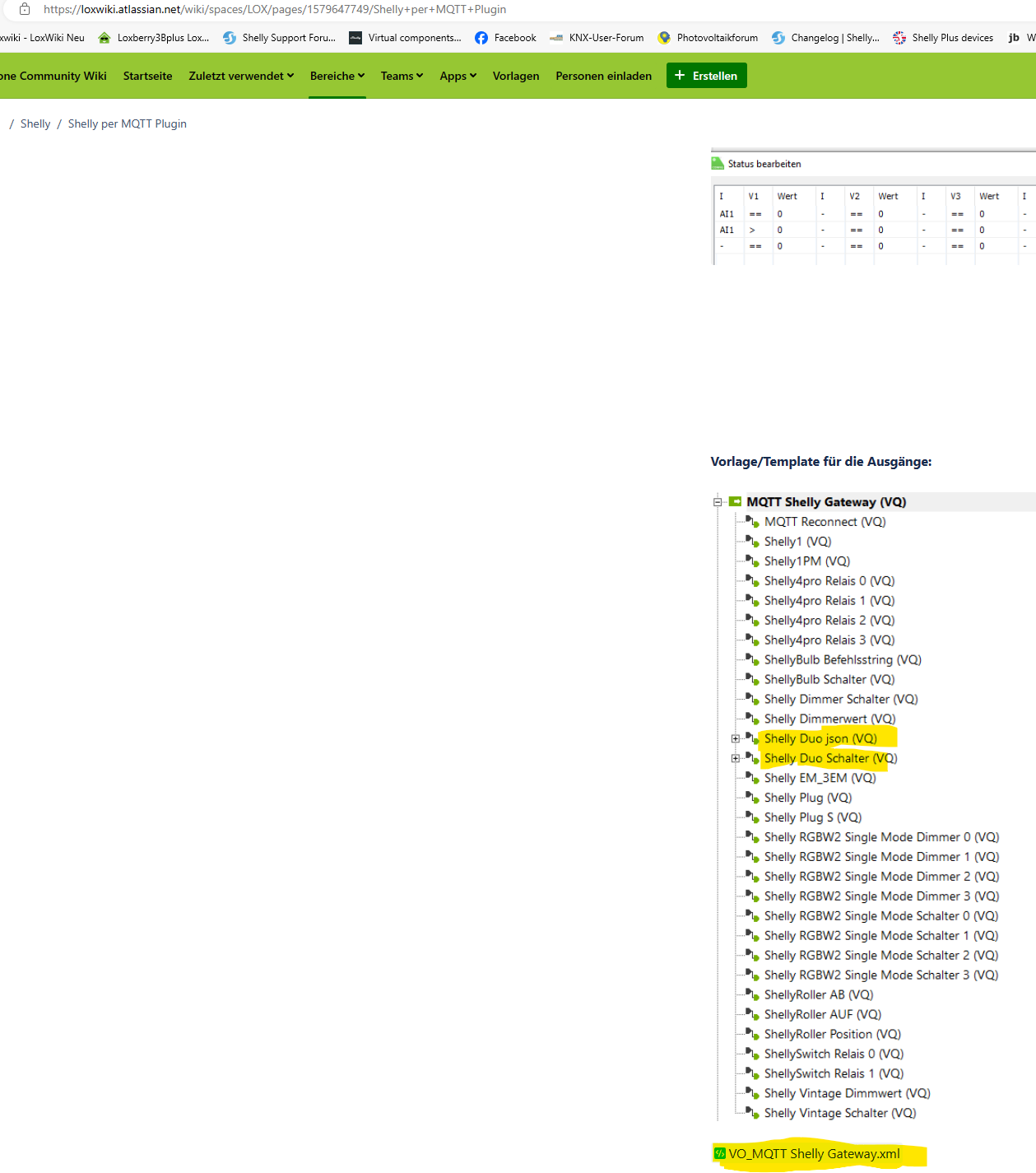The image size is (1036, 1173).
Task: Click the output icon of Shelly Dimmerwert (VQ)
Action: (752, 719)
